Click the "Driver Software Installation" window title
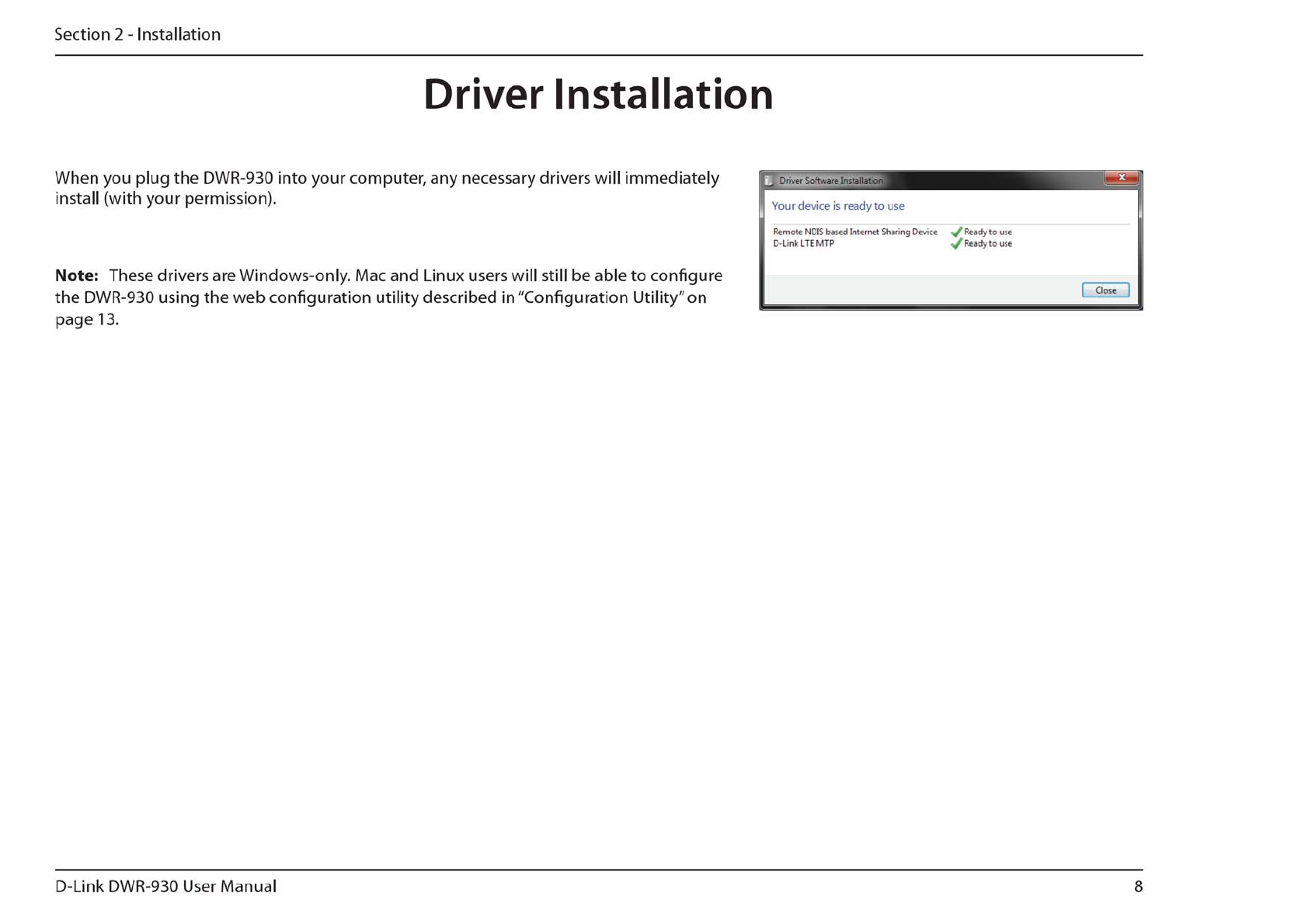The width and height of the screenshot is (1308, 924). [830, 180]
